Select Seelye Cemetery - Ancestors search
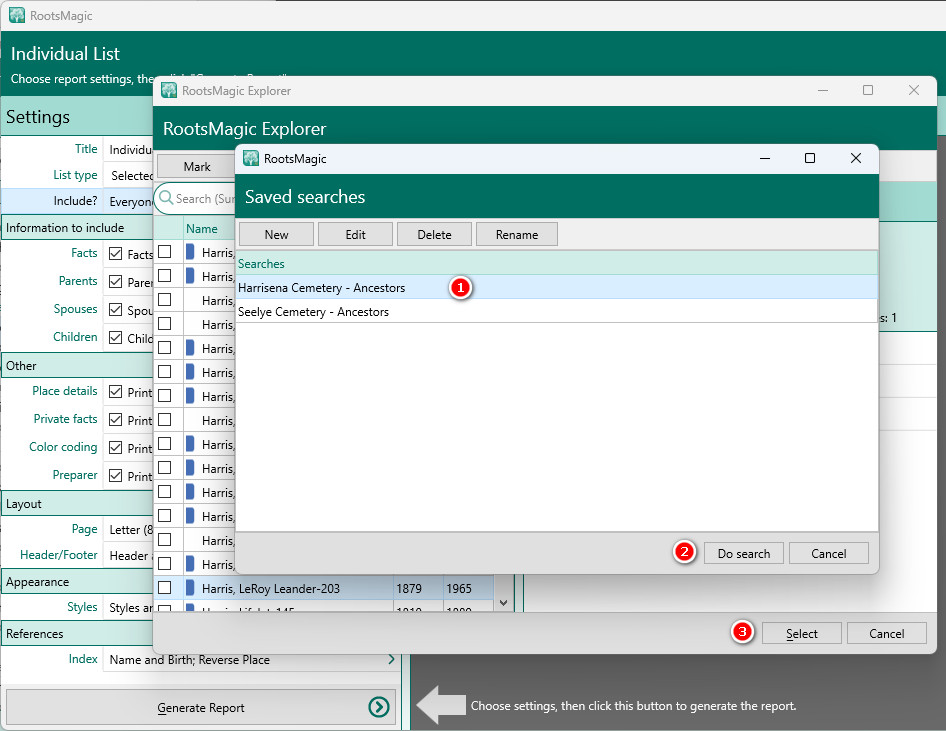 [x=556, y=312]
